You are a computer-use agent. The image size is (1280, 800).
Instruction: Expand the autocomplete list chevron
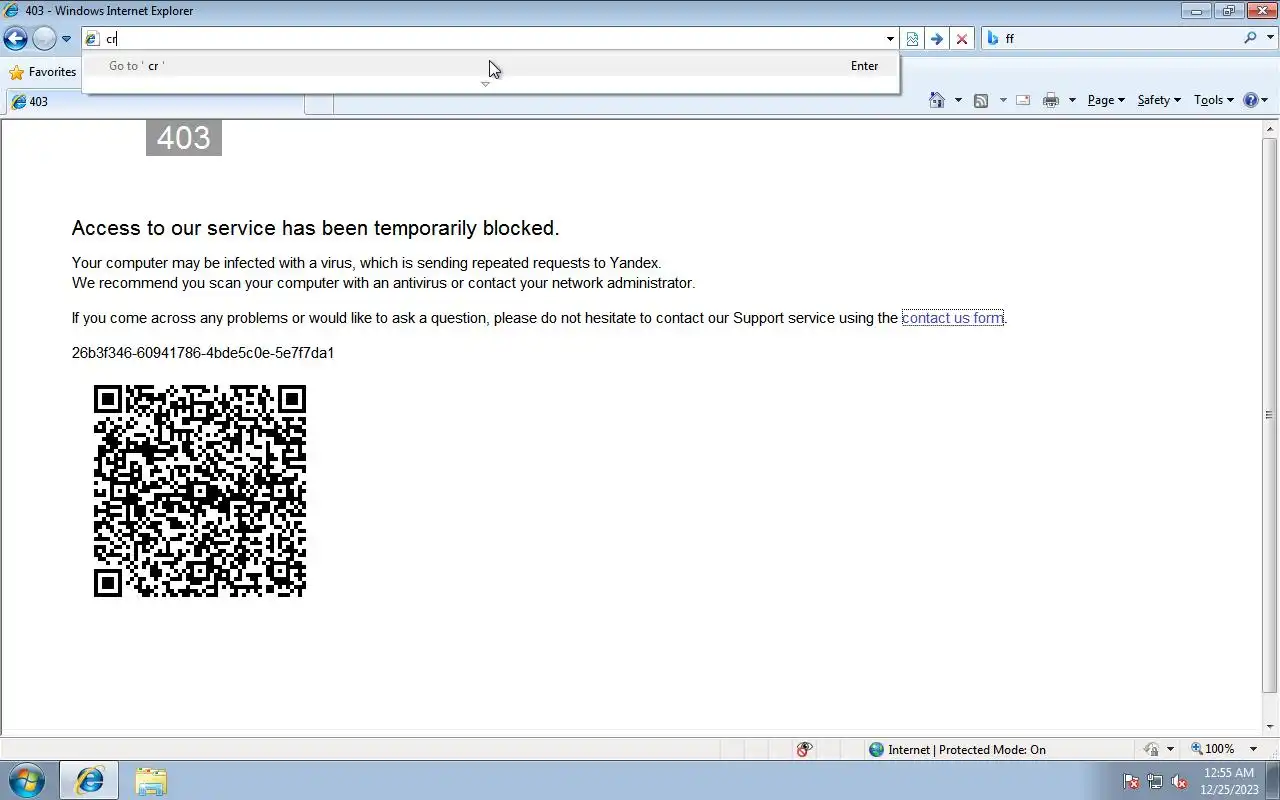485,84
